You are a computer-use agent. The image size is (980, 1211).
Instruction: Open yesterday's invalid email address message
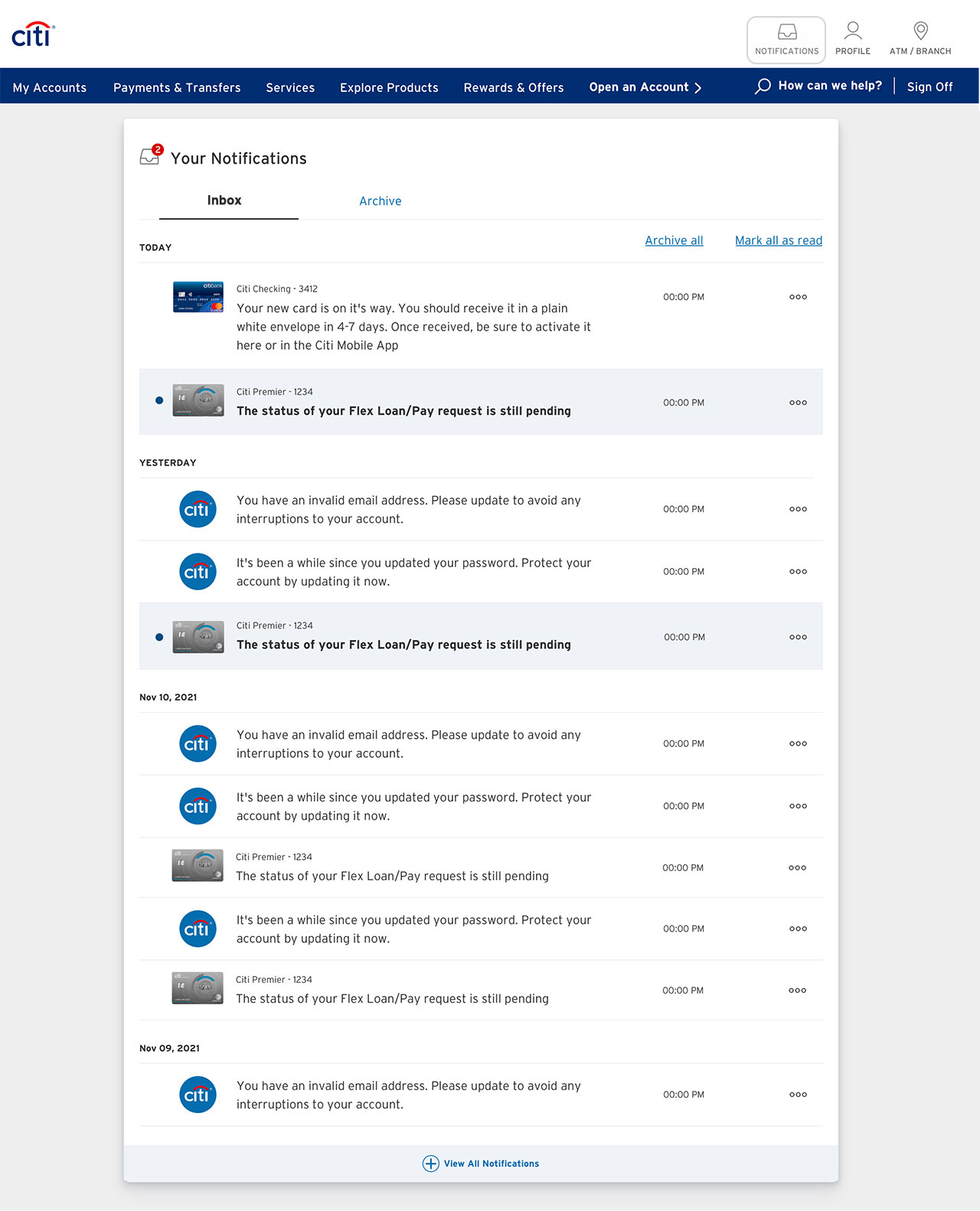(409, 510)
